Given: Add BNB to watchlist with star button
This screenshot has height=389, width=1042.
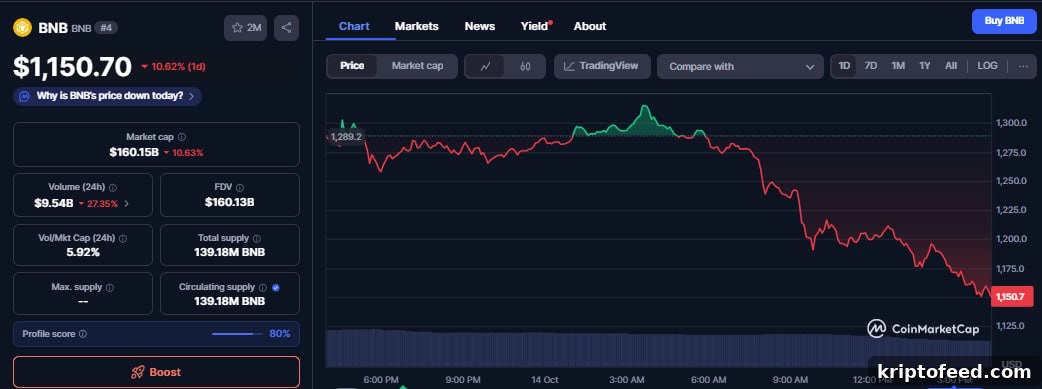Looking at the screenshot, I should click(x=245, y=28).
